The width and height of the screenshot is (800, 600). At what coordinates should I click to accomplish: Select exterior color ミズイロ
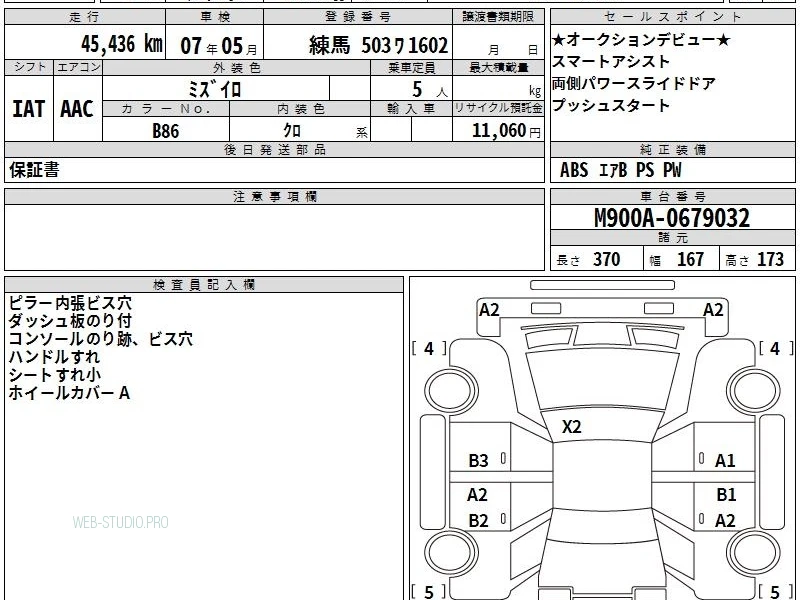point(214,89)
